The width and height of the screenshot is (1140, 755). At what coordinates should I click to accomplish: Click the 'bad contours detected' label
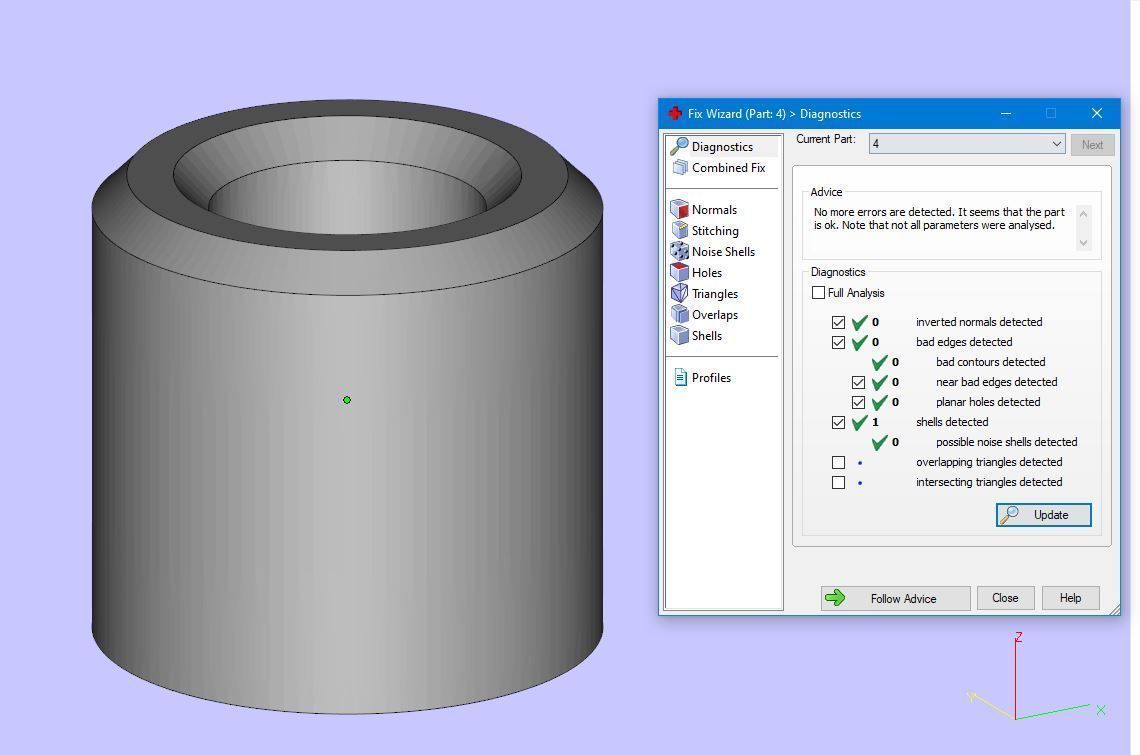[x=990, y=361]
